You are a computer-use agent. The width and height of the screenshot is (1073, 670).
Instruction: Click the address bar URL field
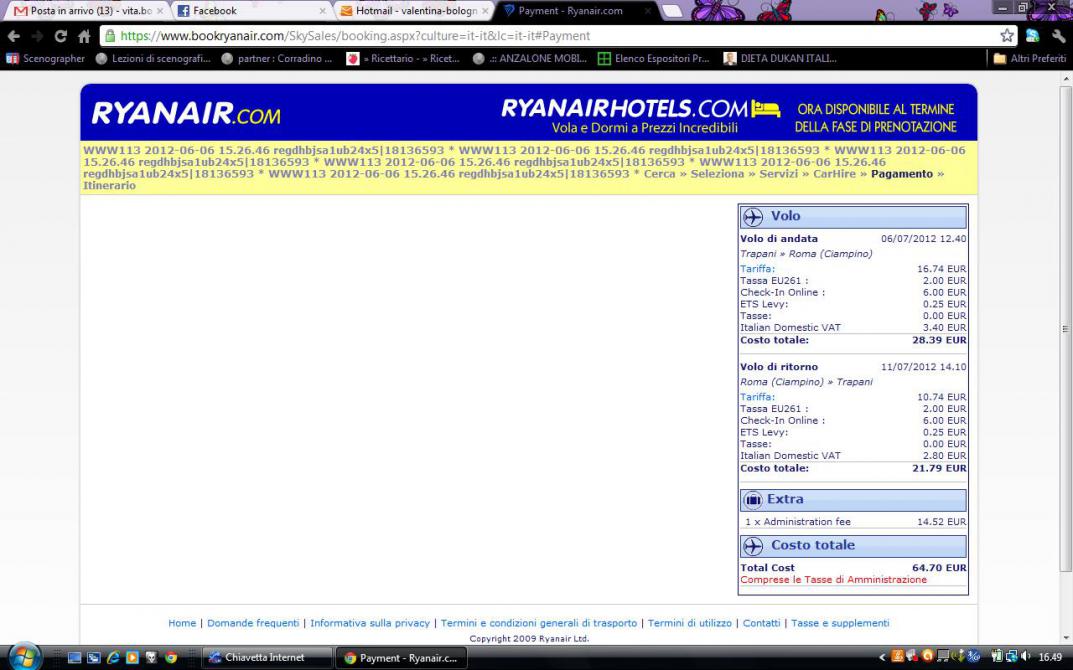[x=550, y=36]
